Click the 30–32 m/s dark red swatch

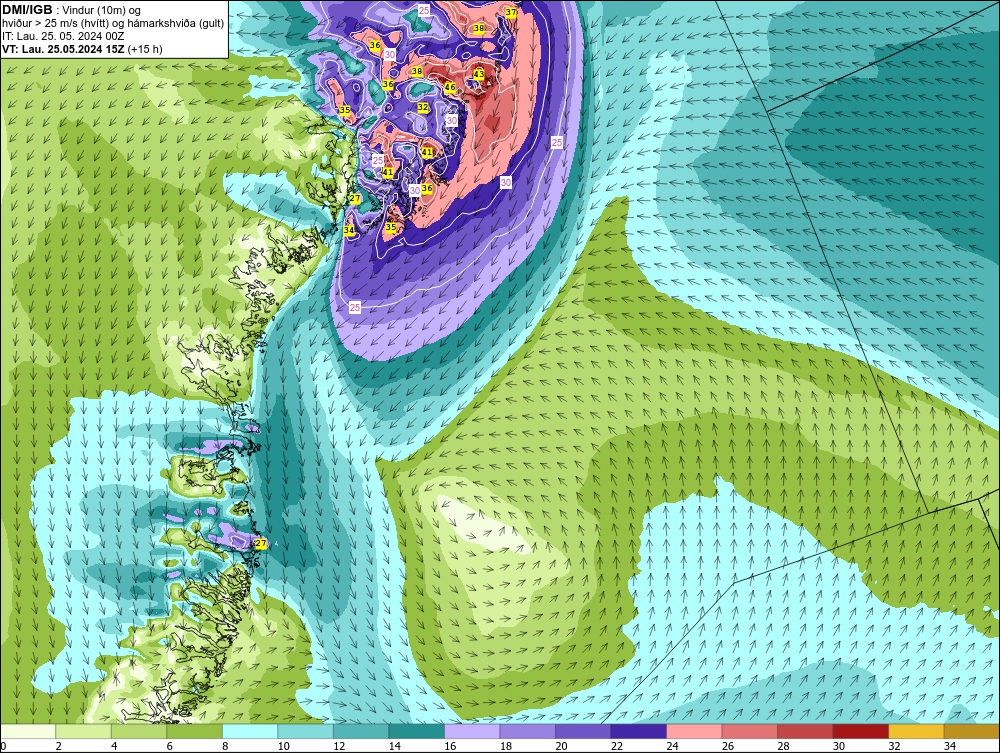pos(860,731)
